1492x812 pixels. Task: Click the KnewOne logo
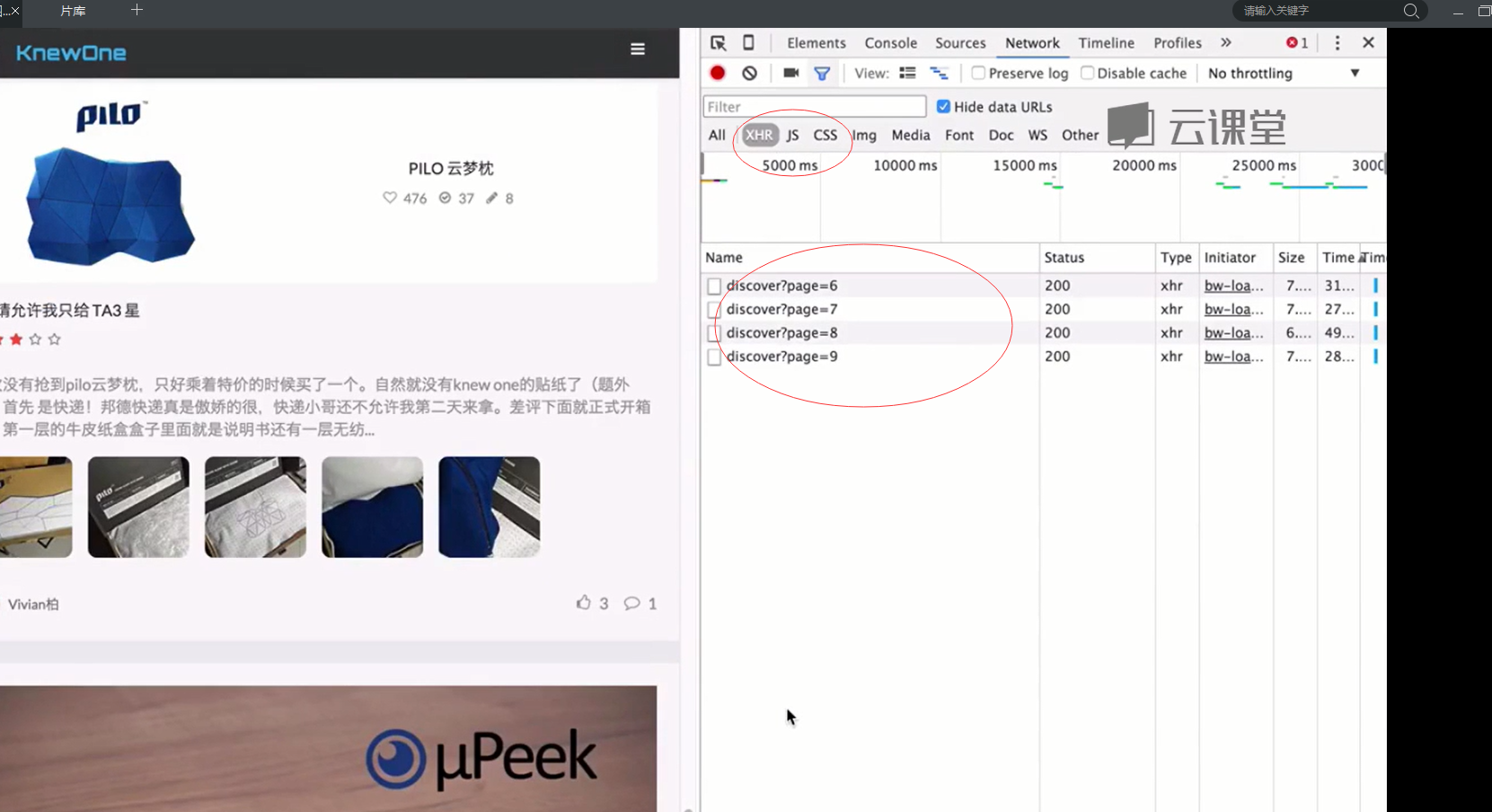pos(71,53)
